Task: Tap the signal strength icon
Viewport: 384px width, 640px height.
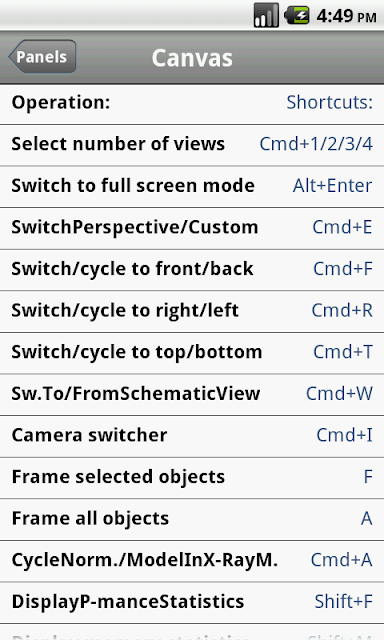Action: tap(266, 16)
